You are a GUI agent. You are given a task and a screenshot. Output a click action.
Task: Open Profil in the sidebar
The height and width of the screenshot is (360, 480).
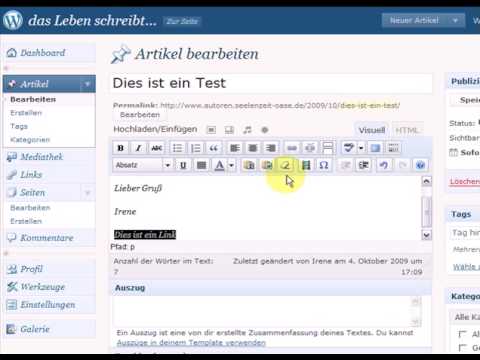click(x=32, y=269)
